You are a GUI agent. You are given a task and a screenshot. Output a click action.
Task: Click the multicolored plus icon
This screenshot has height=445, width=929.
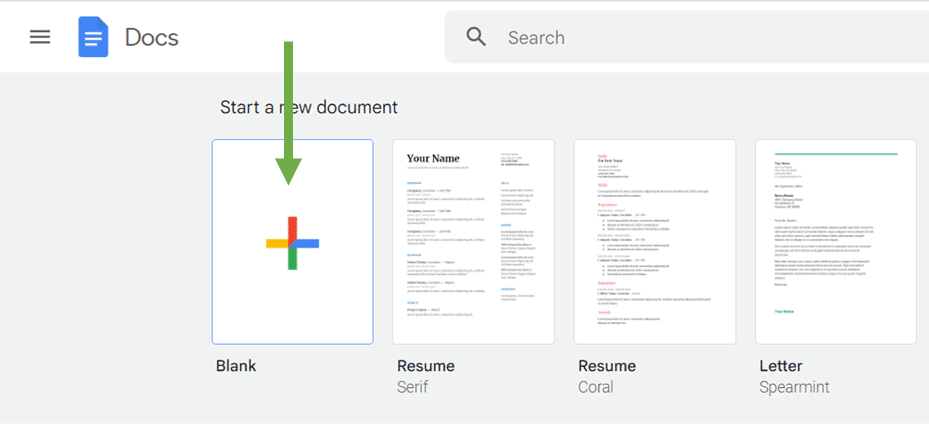point(292,243)
